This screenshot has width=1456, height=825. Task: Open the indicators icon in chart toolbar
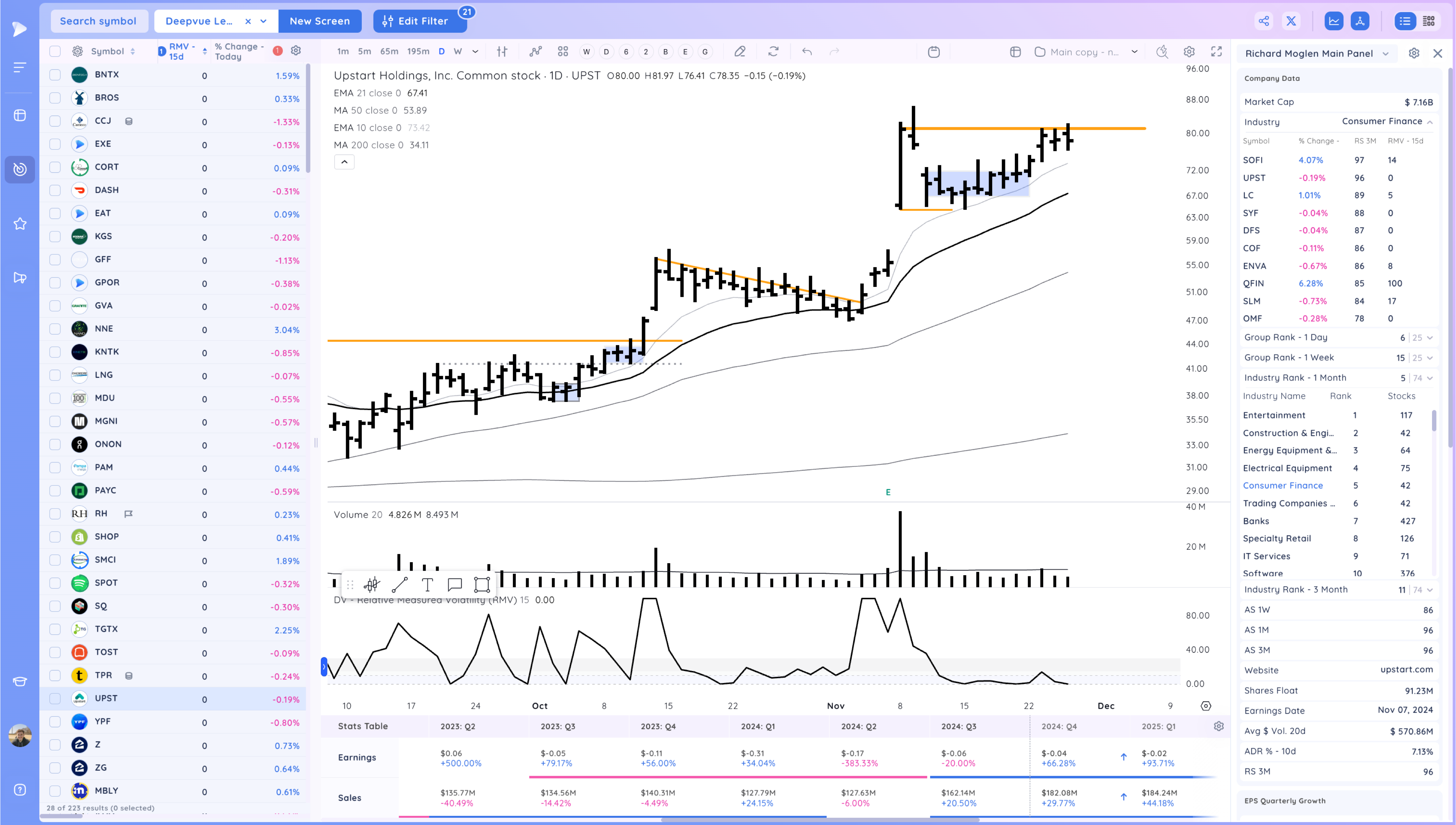(x=535, y=52)
